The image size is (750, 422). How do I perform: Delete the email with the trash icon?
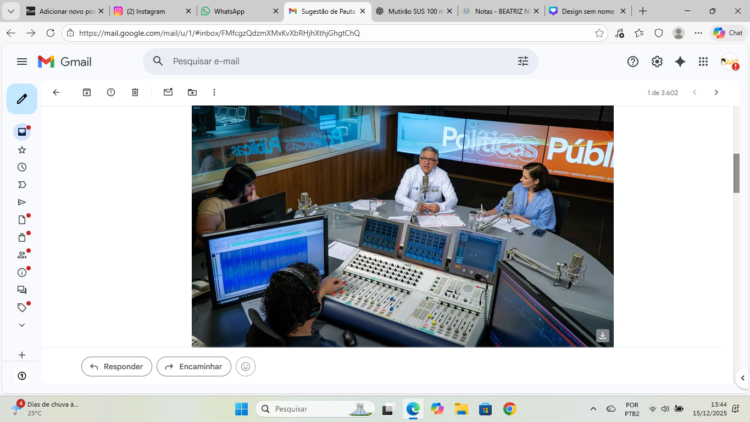[x=135, y=92]
